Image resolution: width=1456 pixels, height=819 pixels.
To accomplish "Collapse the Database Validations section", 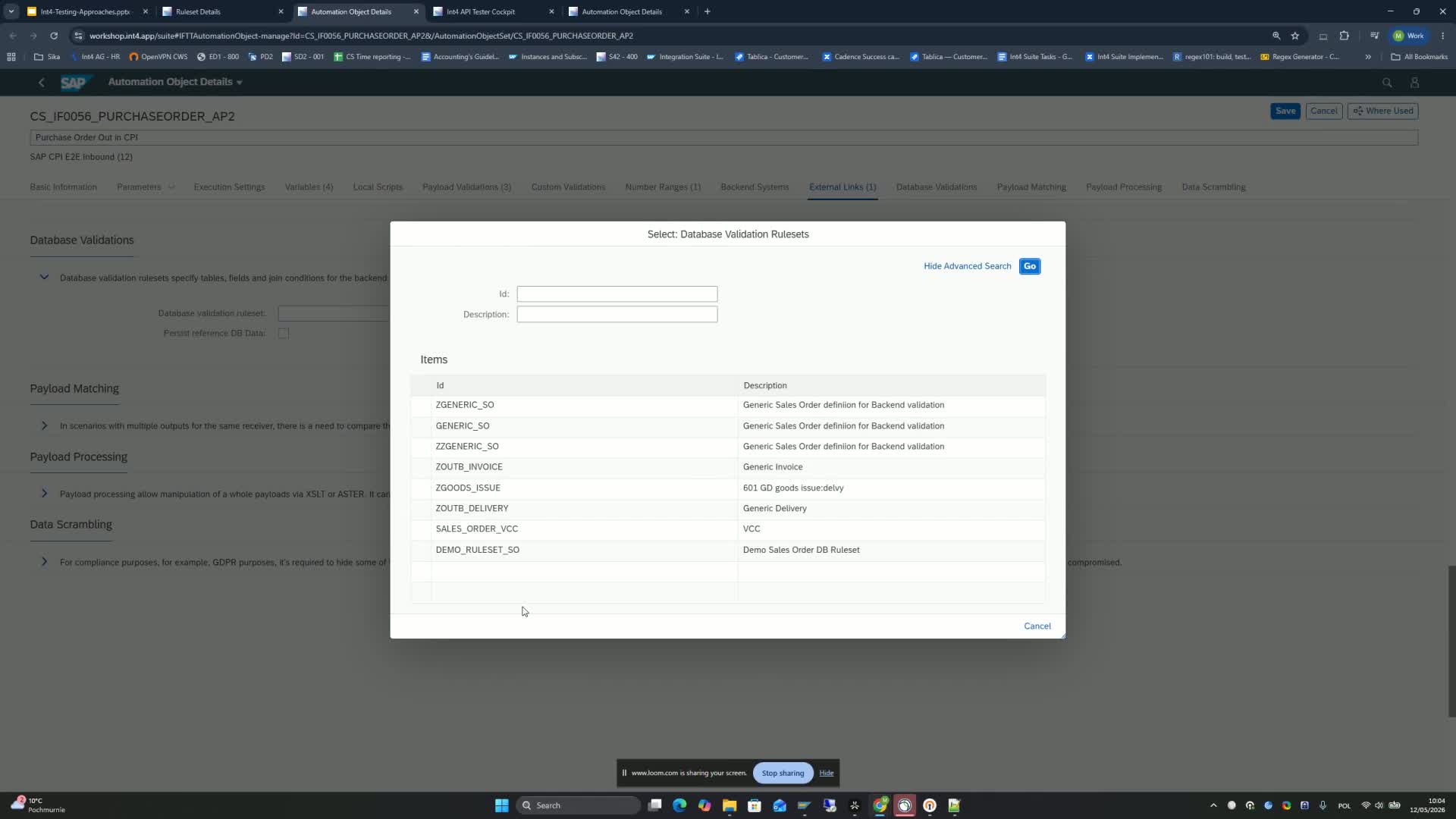I will (x=44, y=278).
